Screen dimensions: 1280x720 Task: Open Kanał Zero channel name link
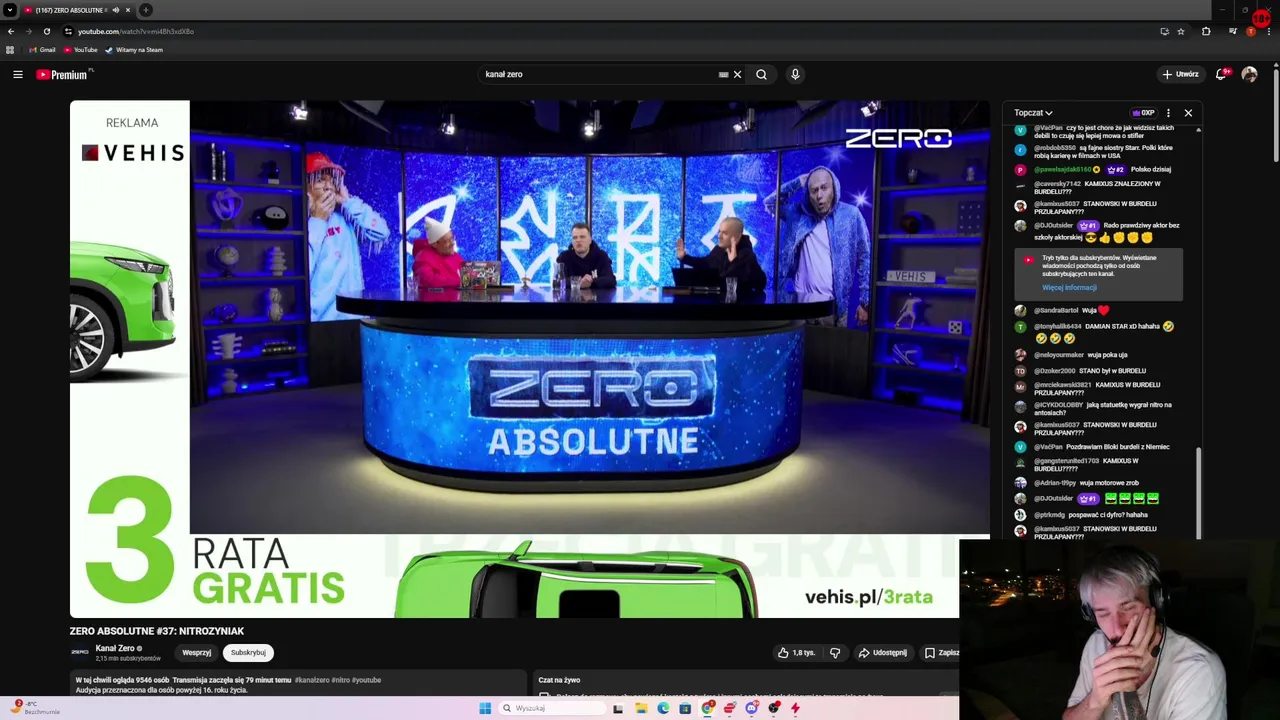click(114, 648)
